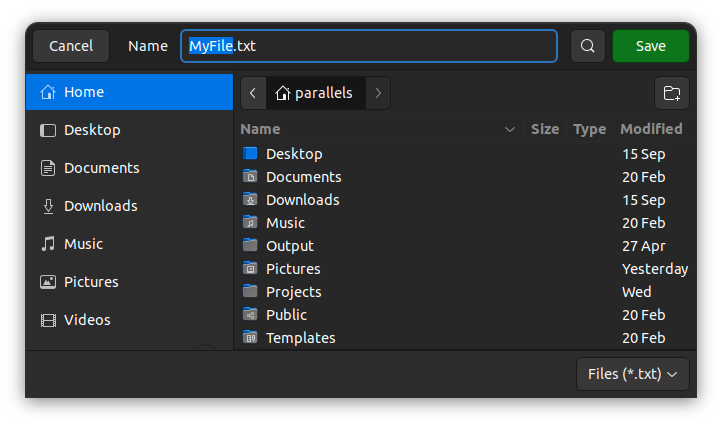Sort by the Modified column header
This screenshot has width=722, height=426.
pyautogui.click(x=651, y=129)
